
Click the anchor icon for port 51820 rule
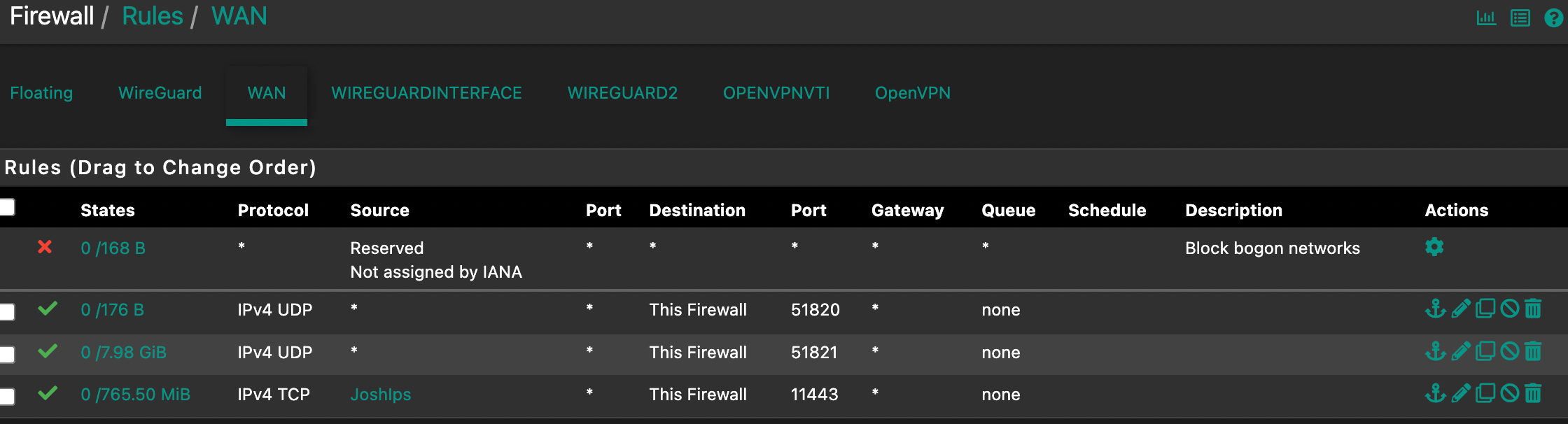tap(1436, 309)
